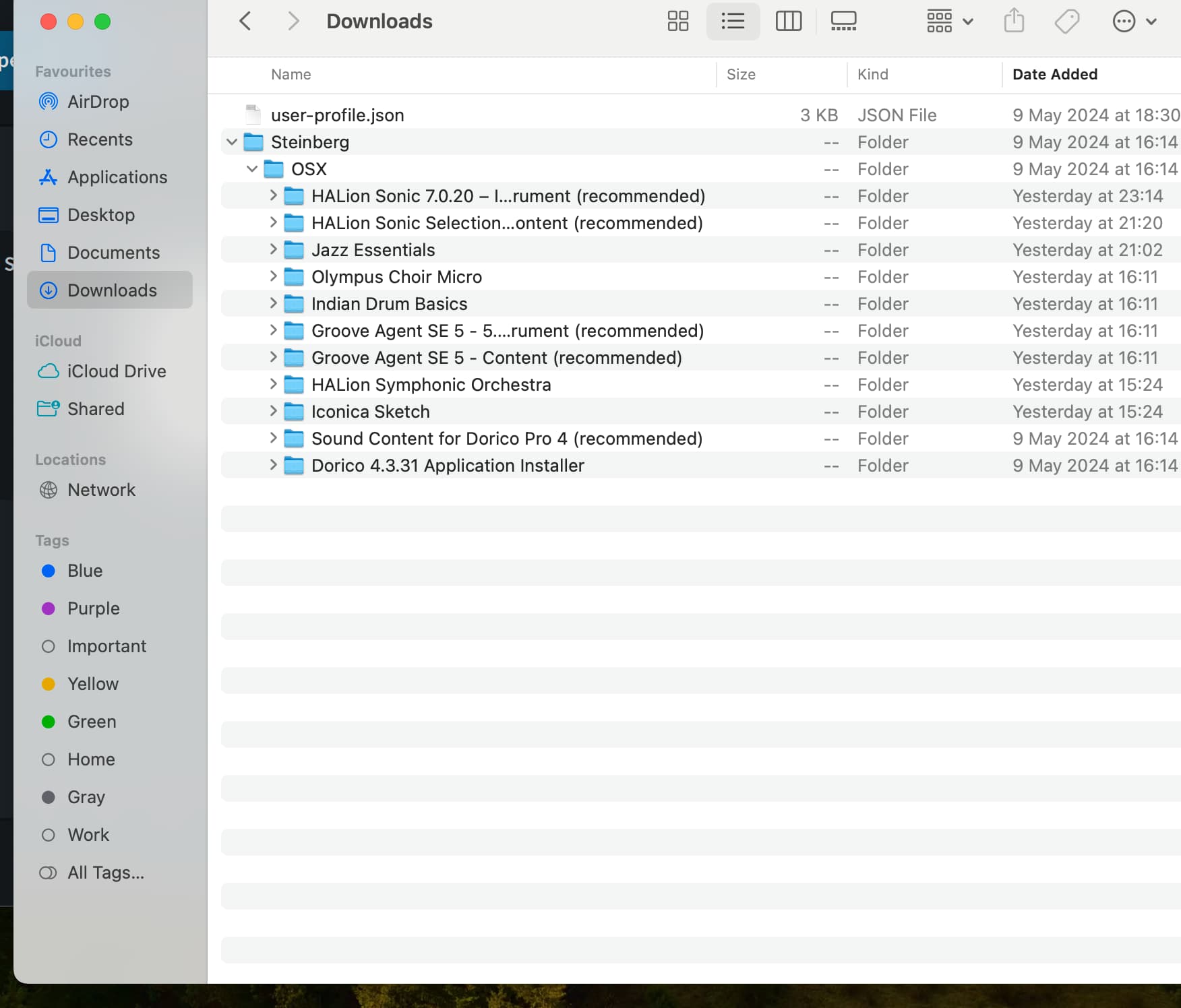Open AirDrop in sidebar
1181x1008 pixels.
point(110,102)
